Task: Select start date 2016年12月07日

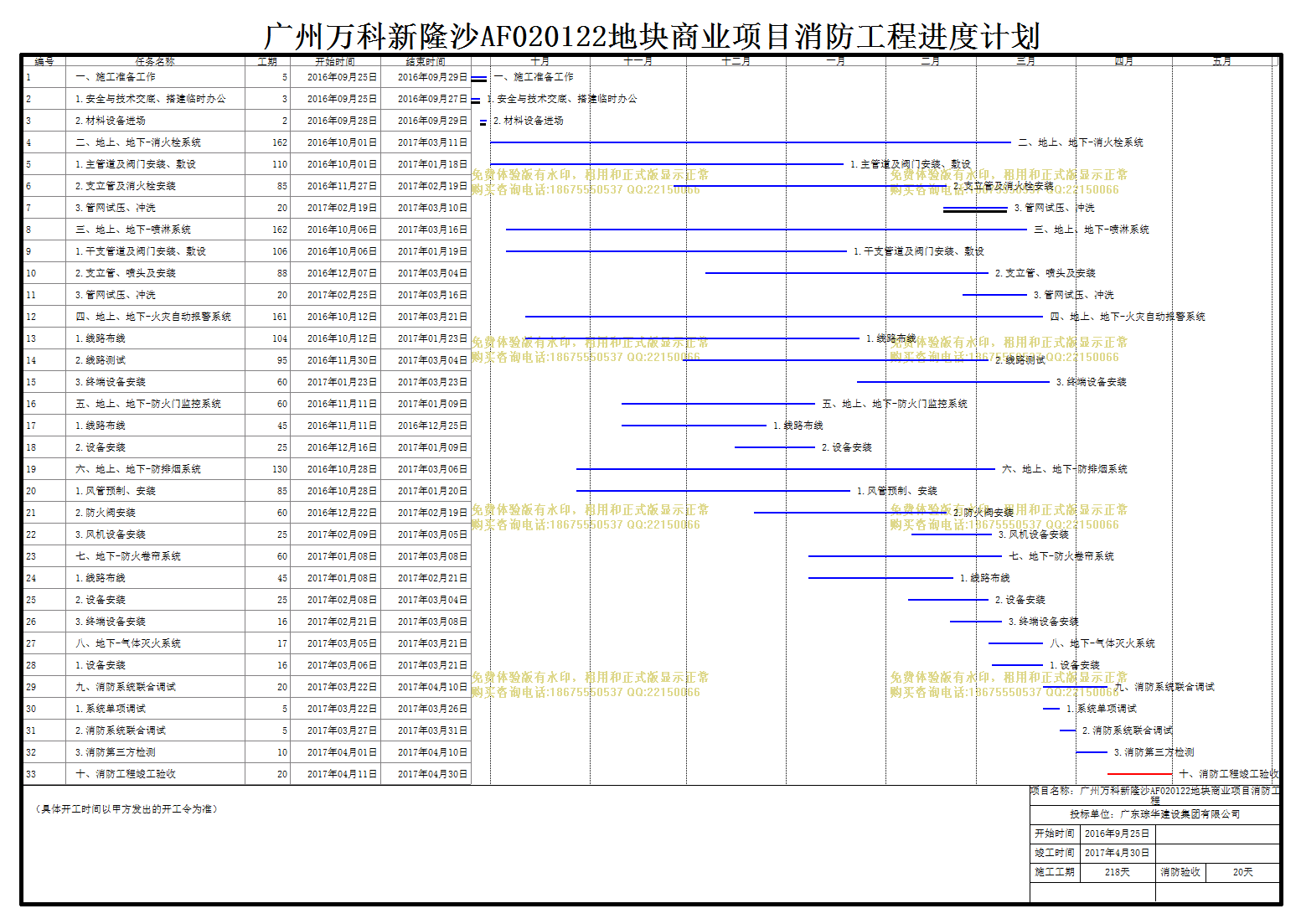Action: click(342, 273)
